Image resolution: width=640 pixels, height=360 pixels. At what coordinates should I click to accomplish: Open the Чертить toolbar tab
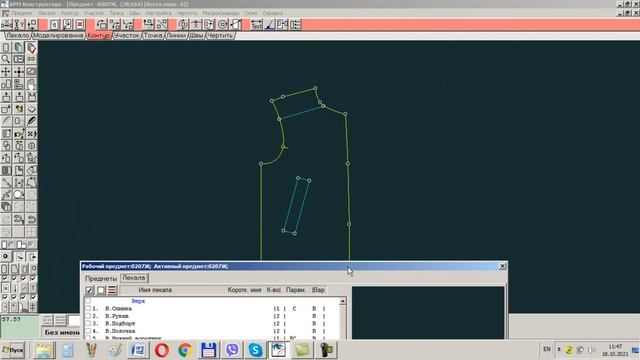[x=220, y=36]
